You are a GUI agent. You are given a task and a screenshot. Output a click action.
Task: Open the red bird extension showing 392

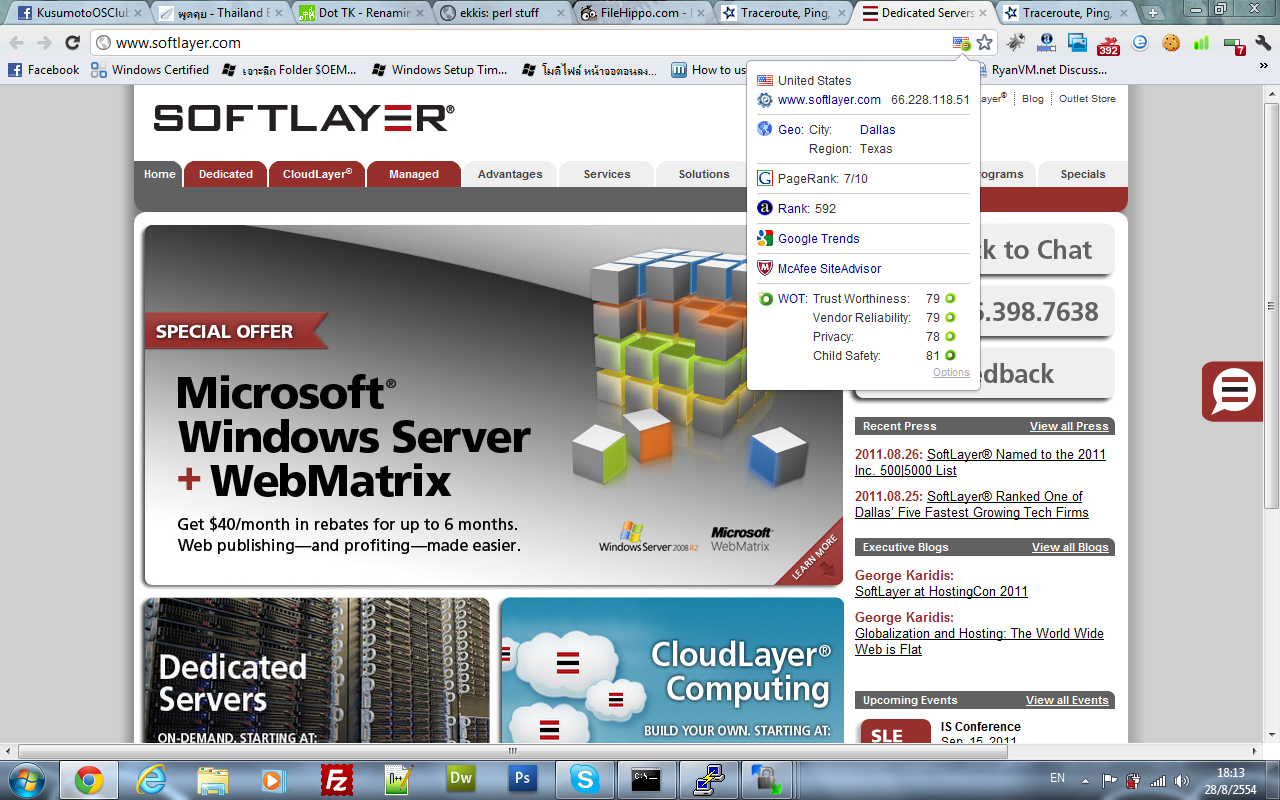click(x=1108, y=44)
